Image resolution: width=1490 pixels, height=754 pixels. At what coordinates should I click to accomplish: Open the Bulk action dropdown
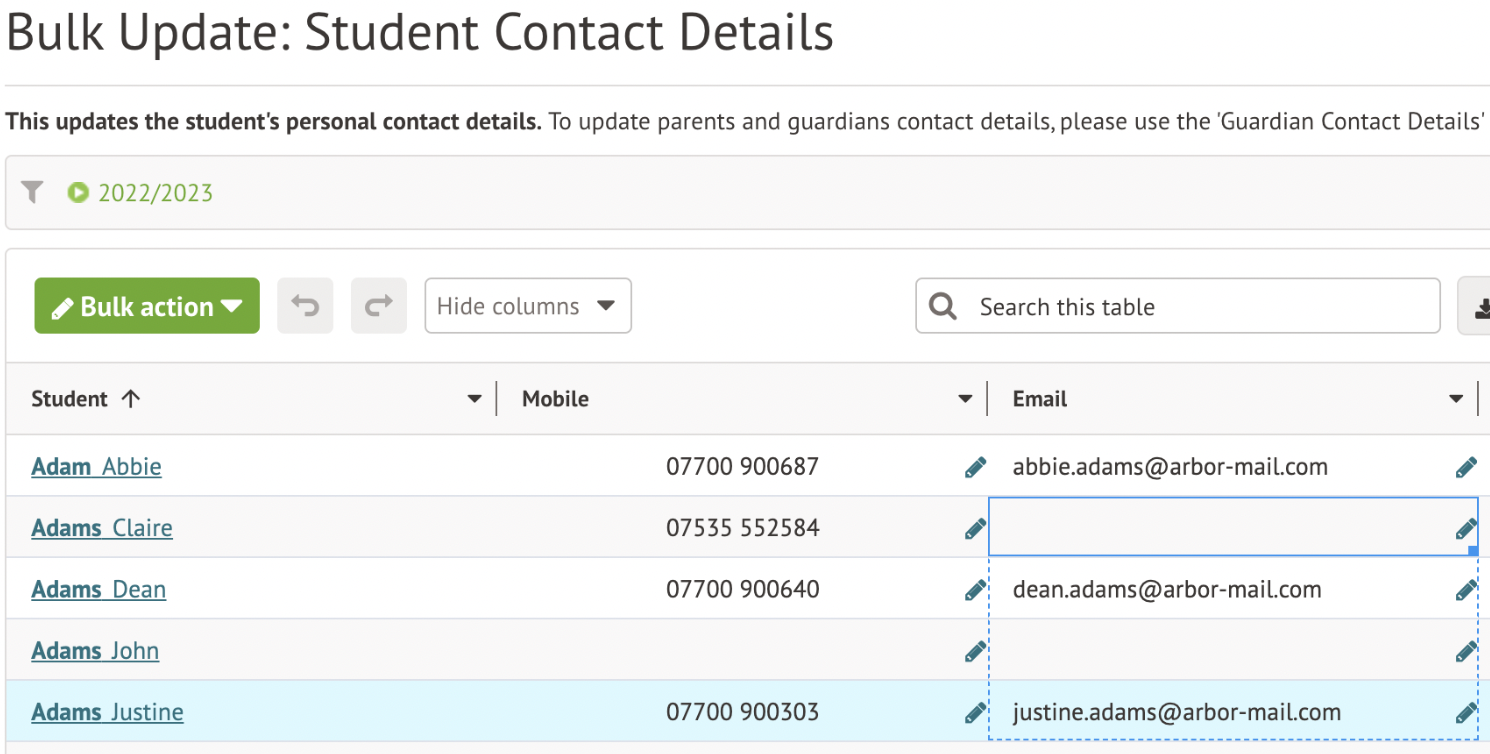(147, 306)
